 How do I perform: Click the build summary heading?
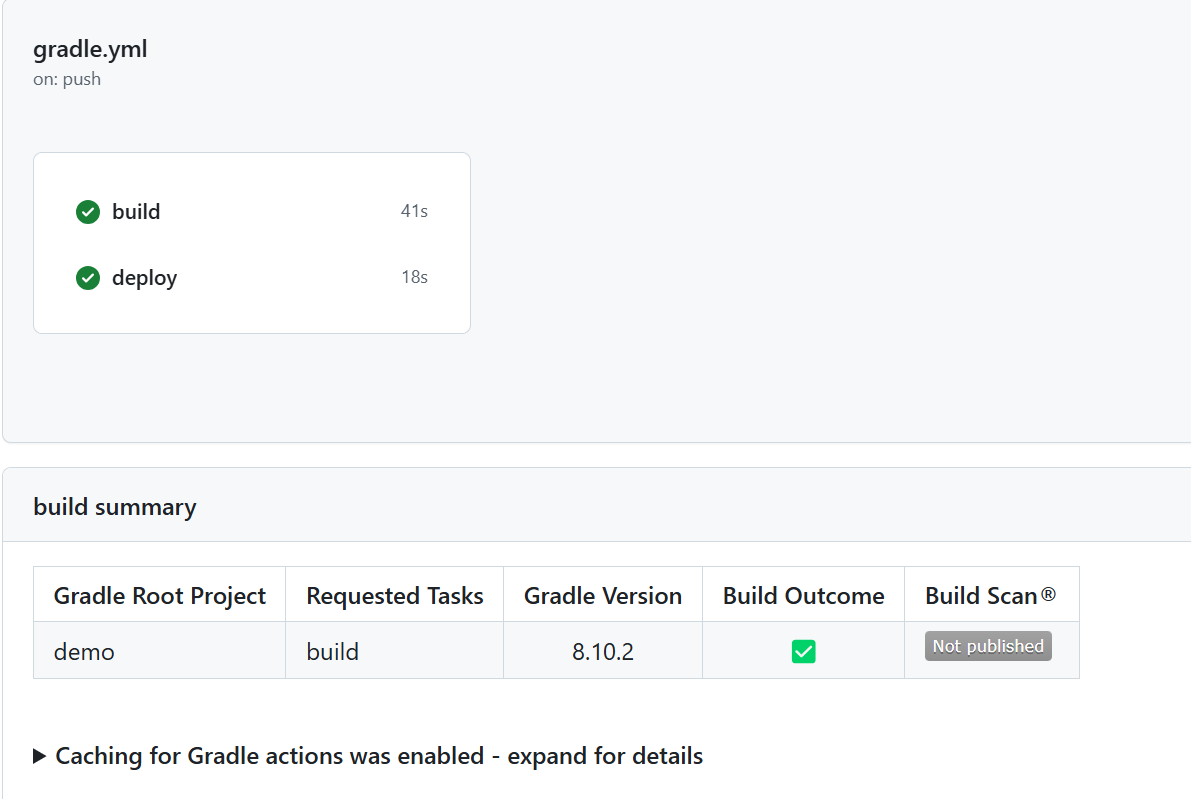(115, 507)
